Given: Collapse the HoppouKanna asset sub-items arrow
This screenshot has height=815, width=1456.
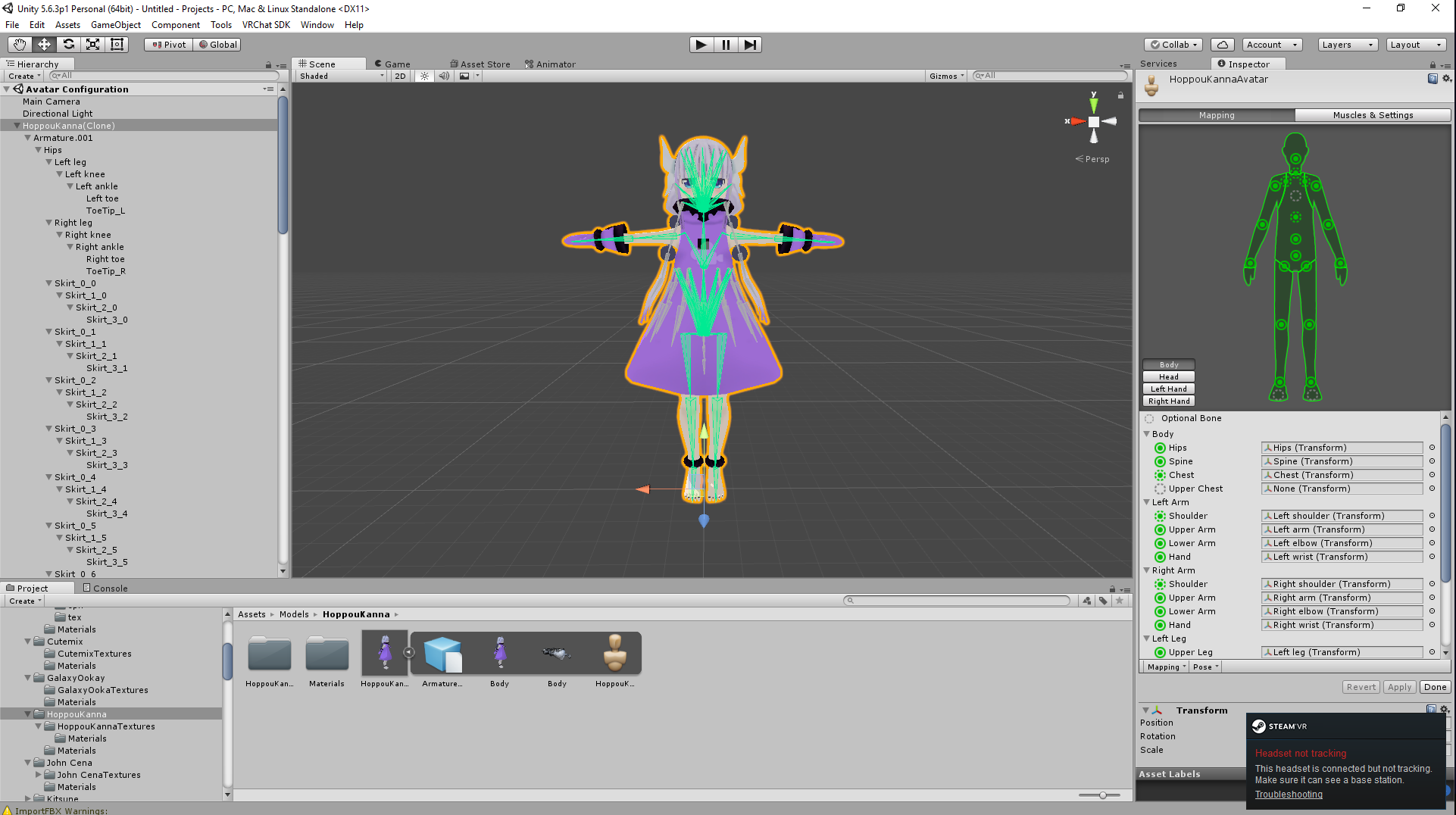Looking at the screenshot, I should pos(409,652).
